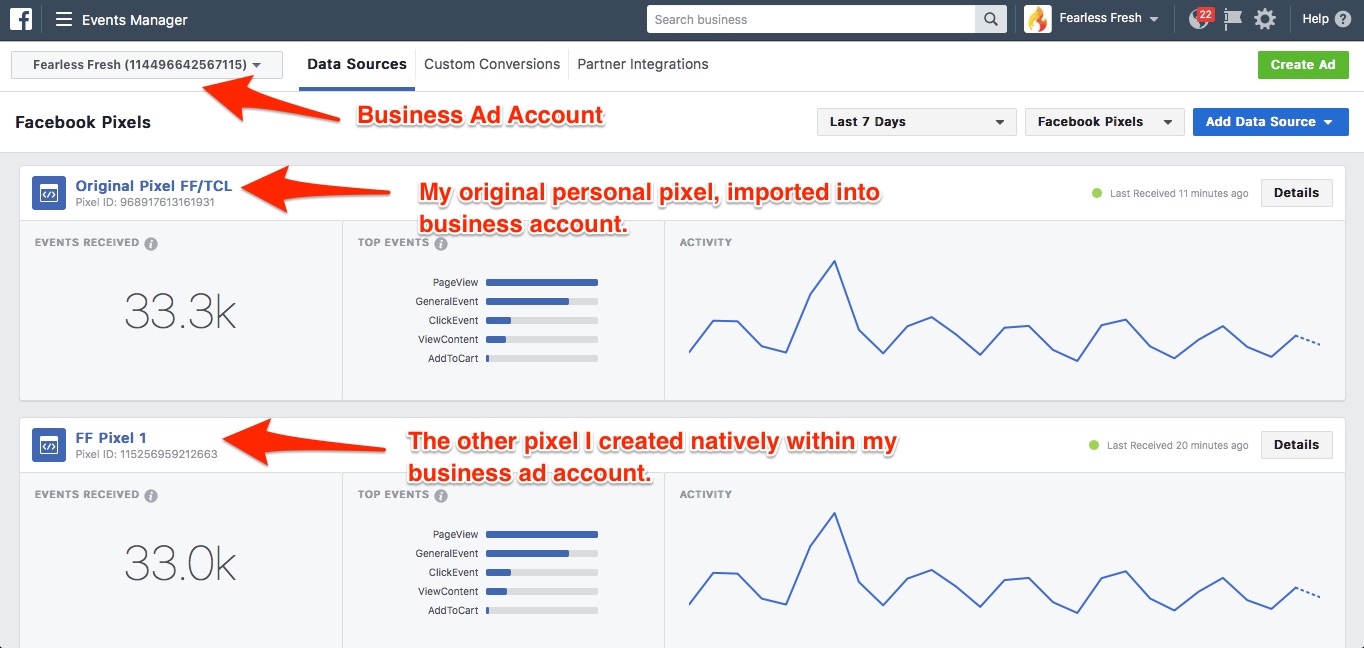The height and width of the screenshot is (648, 1364).
Task: Click PageView label in FF Pixel 1 top events
Action: click(x=456, y=535)
